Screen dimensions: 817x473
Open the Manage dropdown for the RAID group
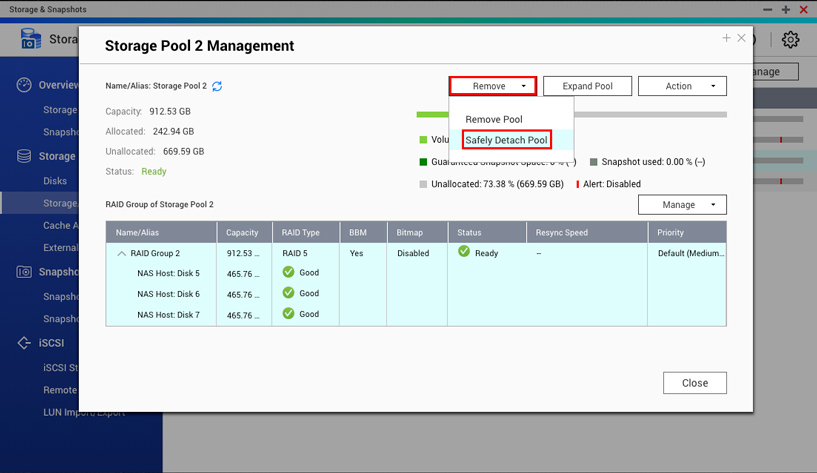682,205
